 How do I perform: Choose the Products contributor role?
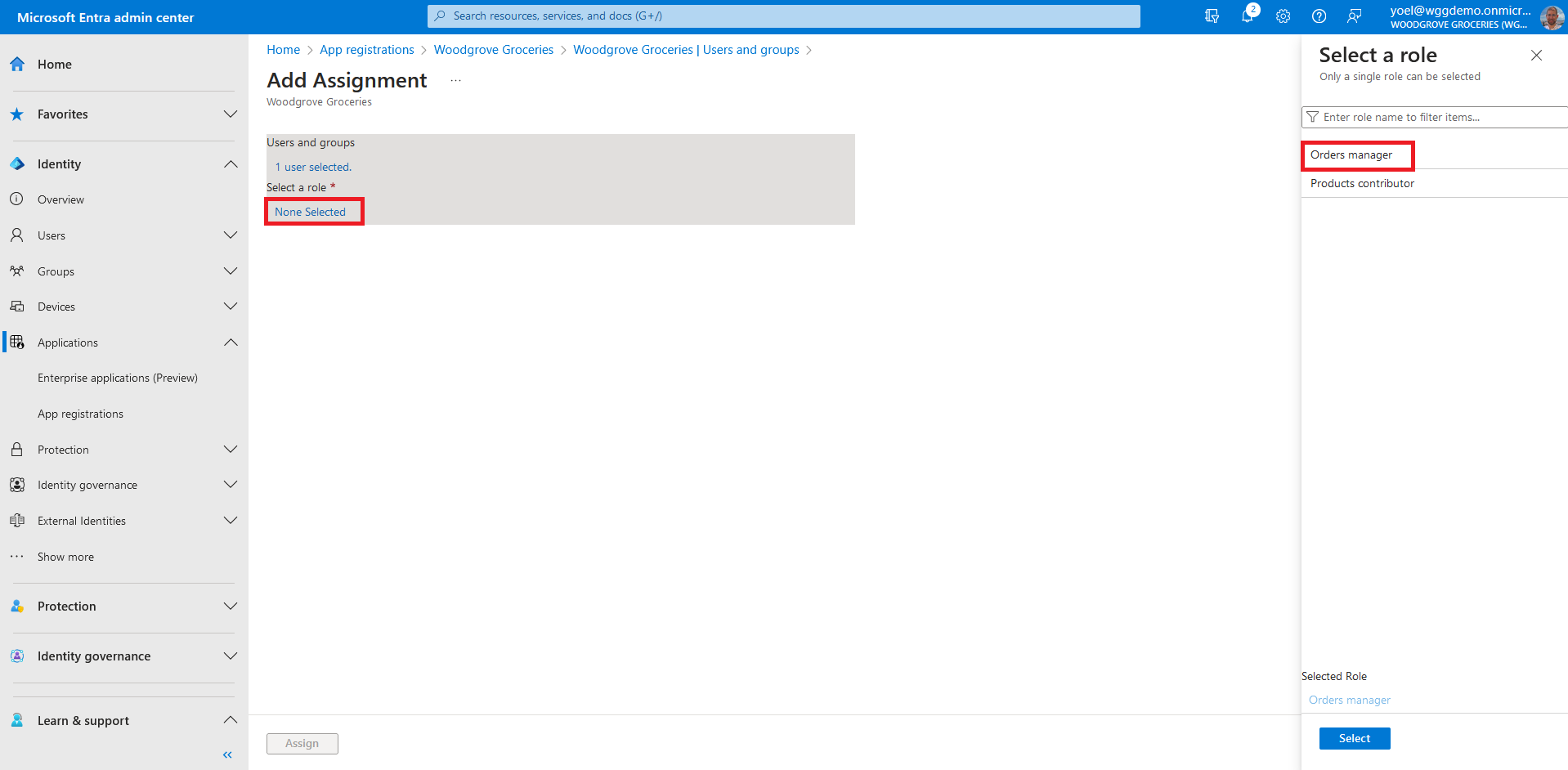(x=1362, y=183)
